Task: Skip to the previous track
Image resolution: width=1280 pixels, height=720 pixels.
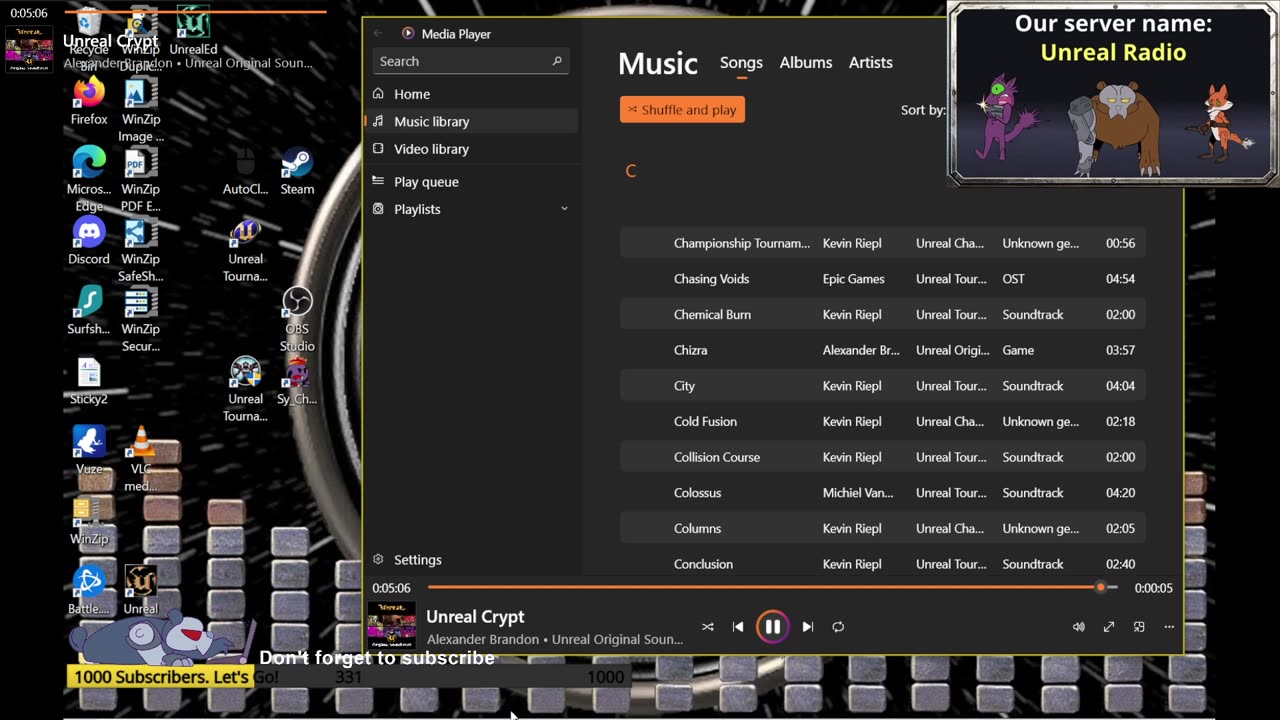Action: tap(738, 627)
